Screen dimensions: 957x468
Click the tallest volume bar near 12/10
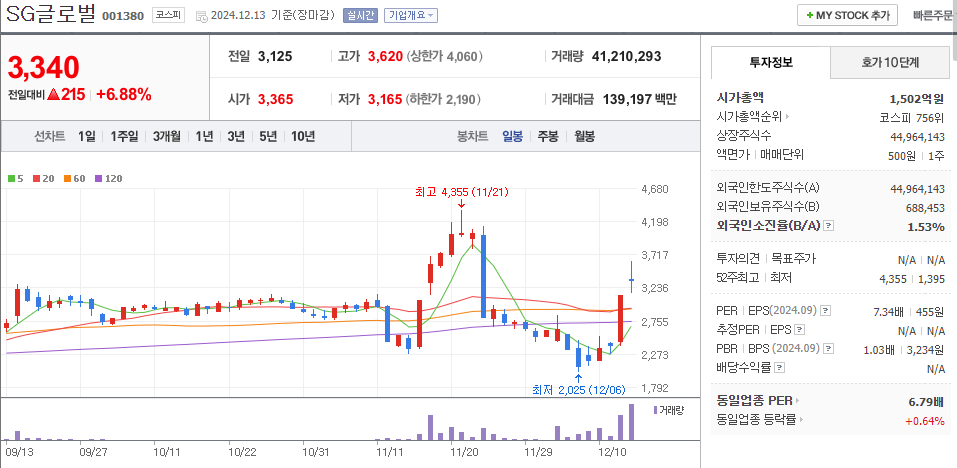(631, 422)
